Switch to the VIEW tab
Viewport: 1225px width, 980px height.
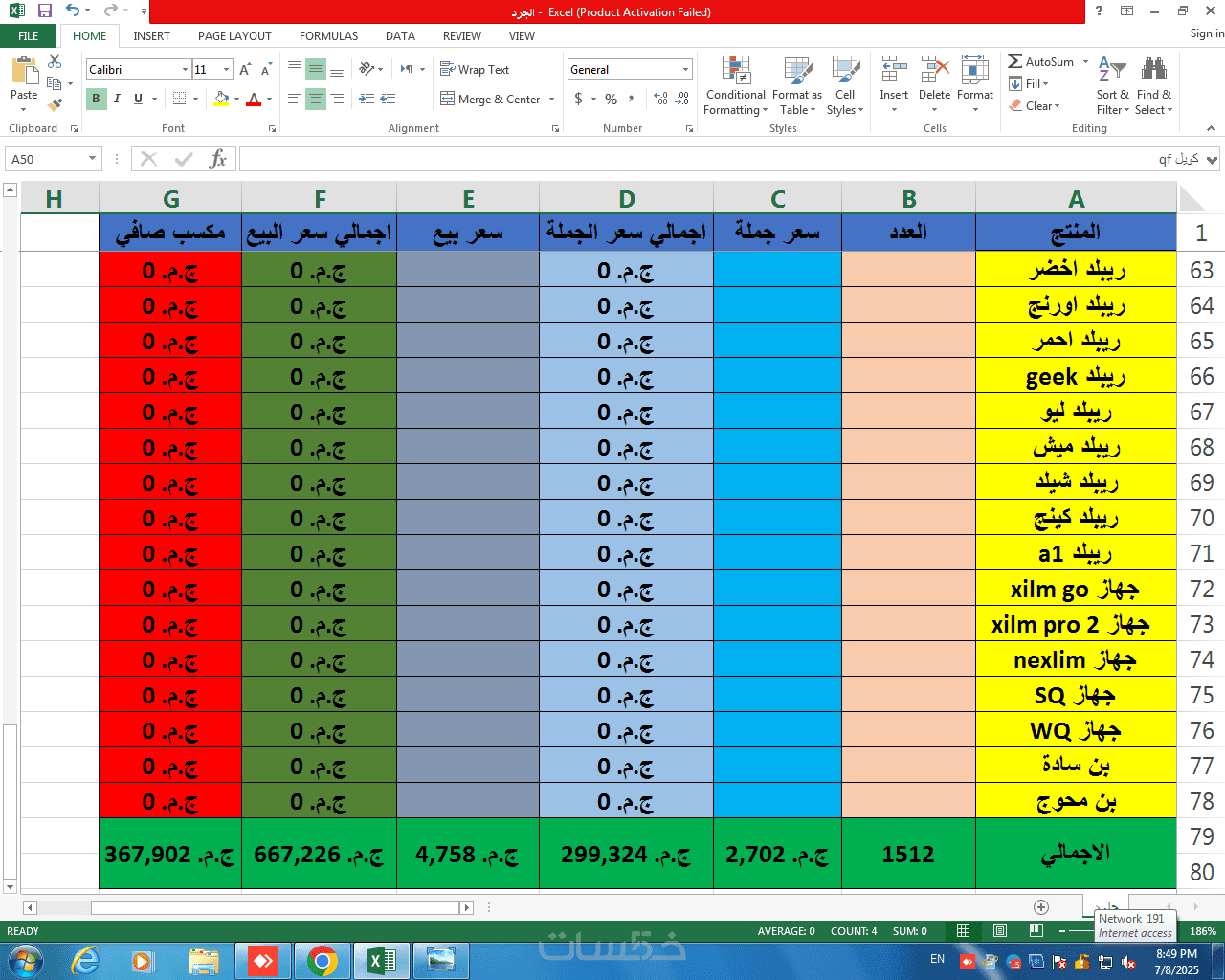[522, 36]
